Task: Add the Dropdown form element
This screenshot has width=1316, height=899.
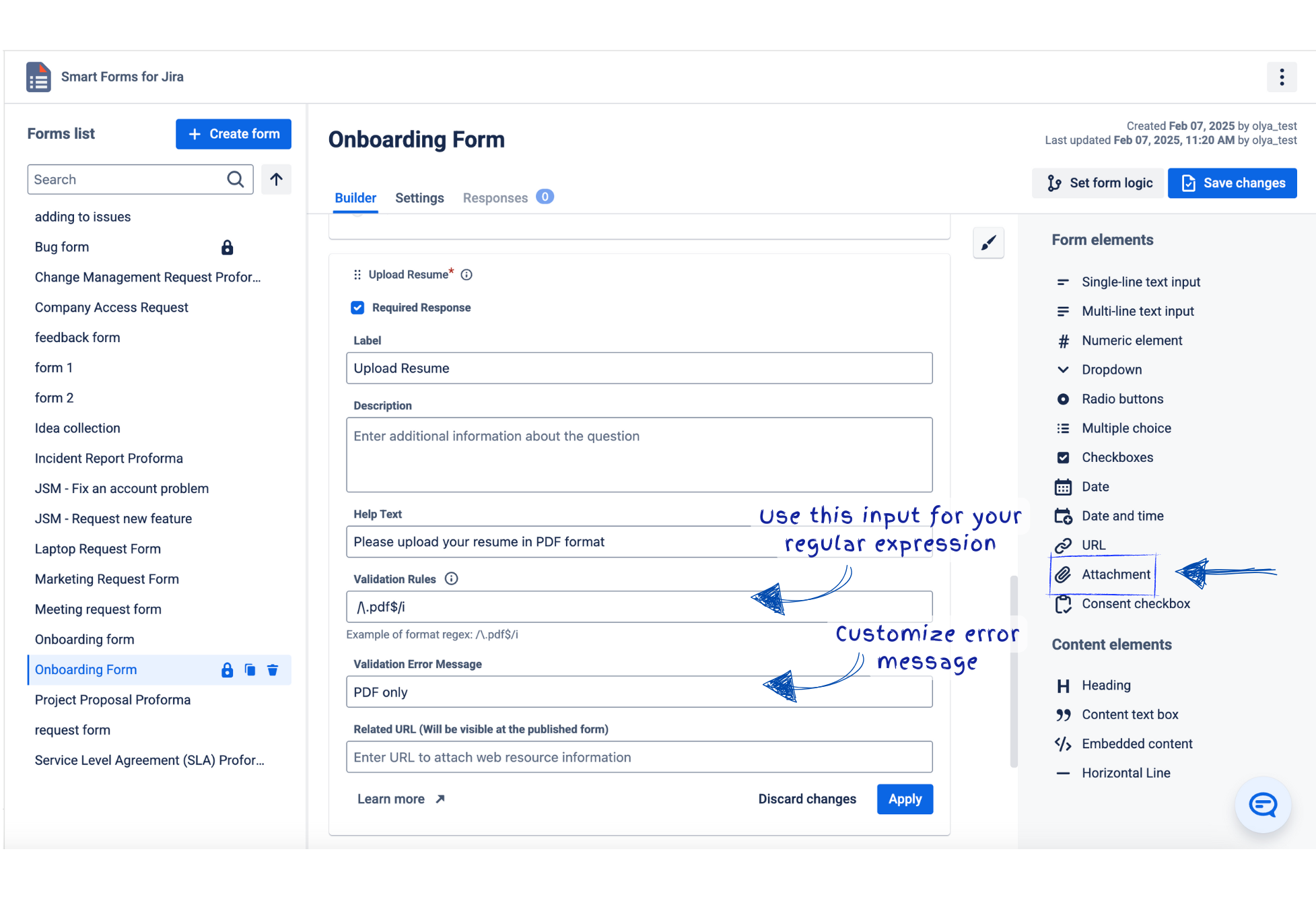Action: coord(1111,370)
